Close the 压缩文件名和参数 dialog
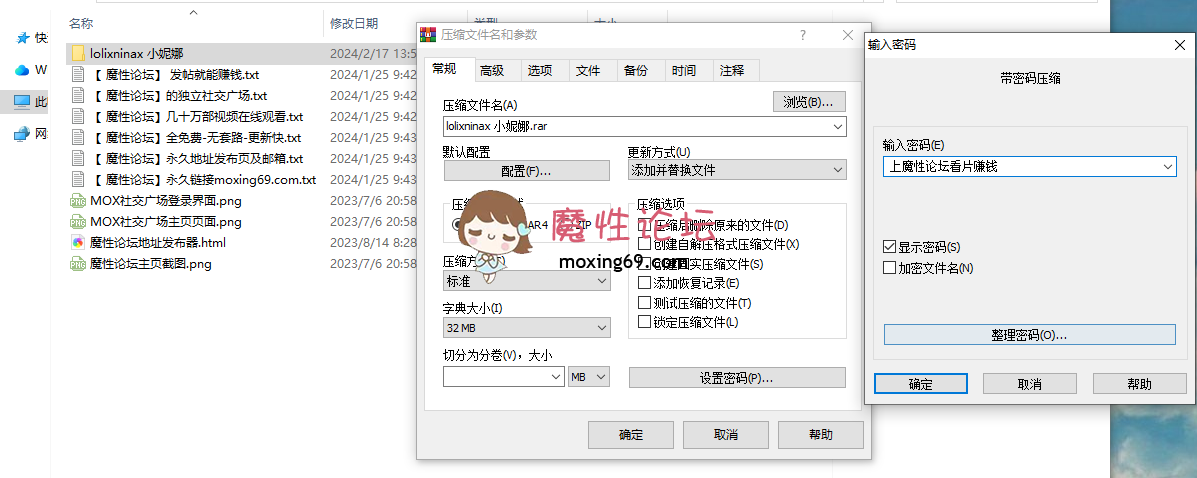 [847, 35]
